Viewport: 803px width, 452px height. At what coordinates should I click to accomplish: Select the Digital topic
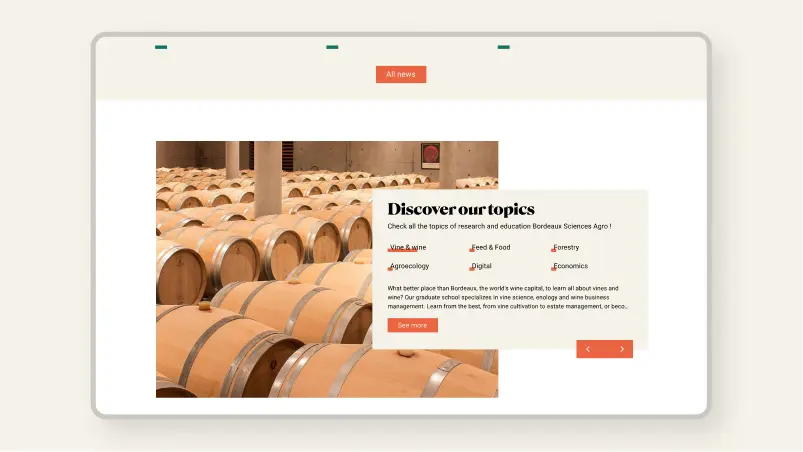click(481, 266)
